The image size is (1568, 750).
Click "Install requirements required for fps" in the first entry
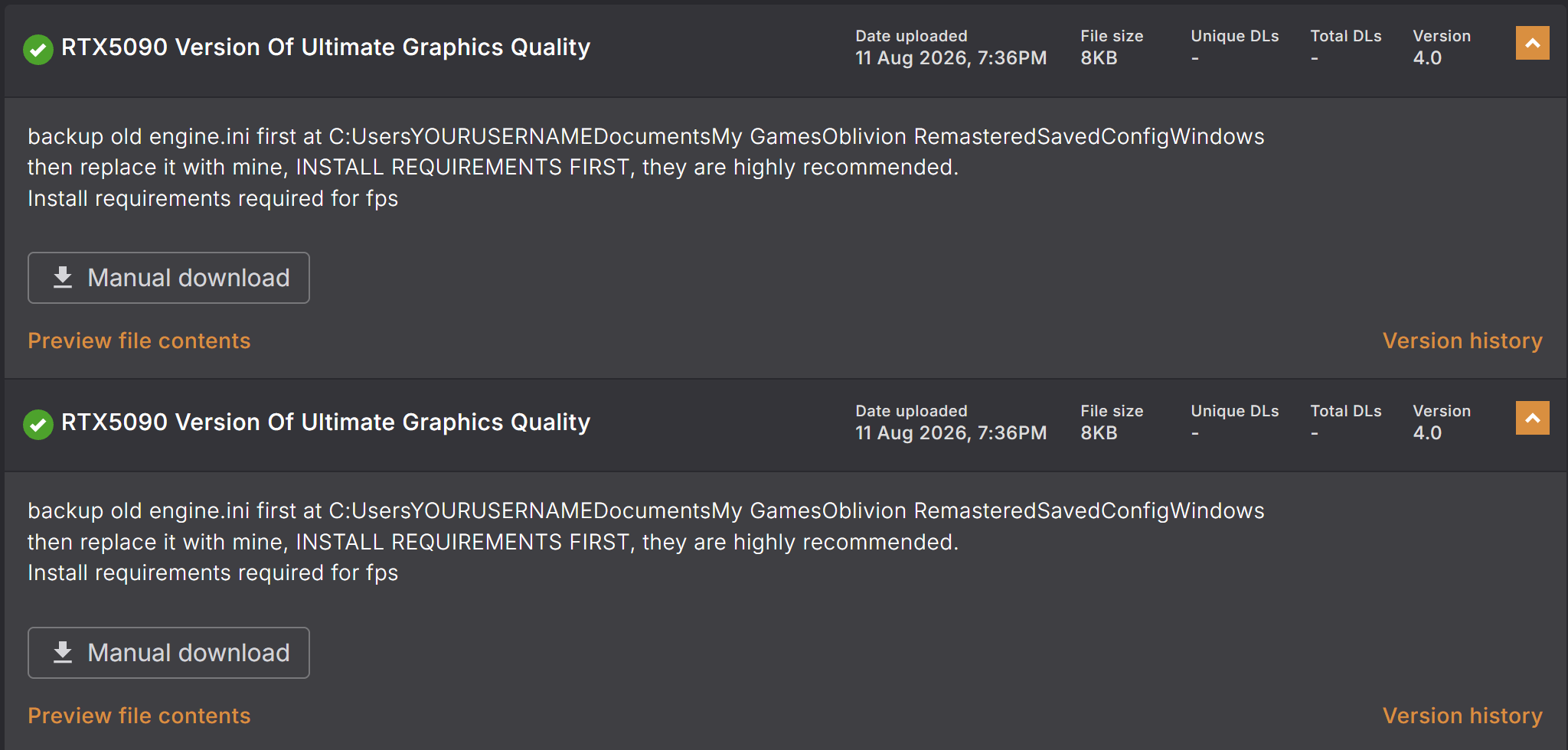coord(213,199)
